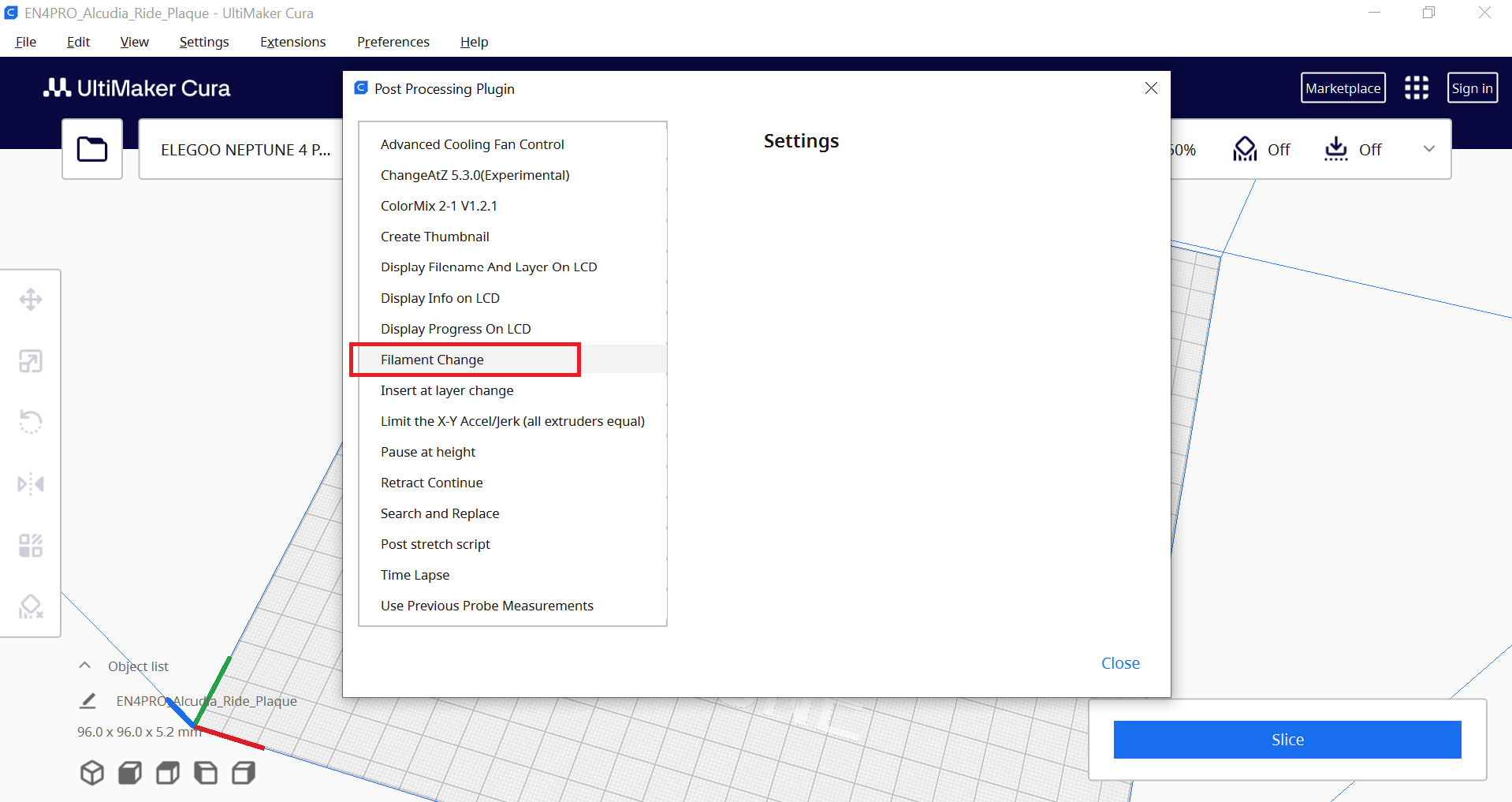Screen dimensions: 1512x802
Task: Select the Support Blocker tool icon
Action: click(31, 606)
